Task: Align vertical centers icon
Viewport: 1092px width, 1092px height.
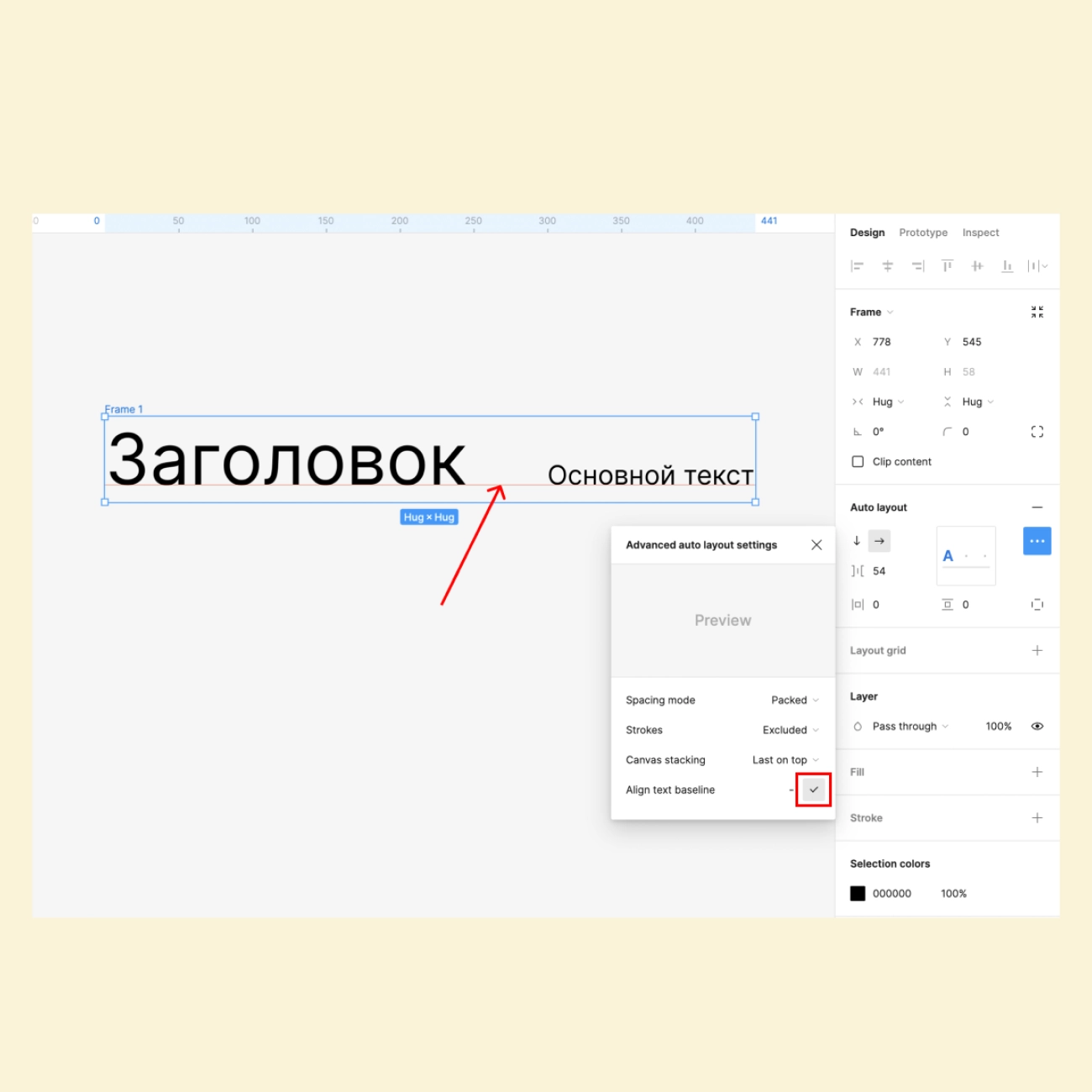Action: point(977,266)
